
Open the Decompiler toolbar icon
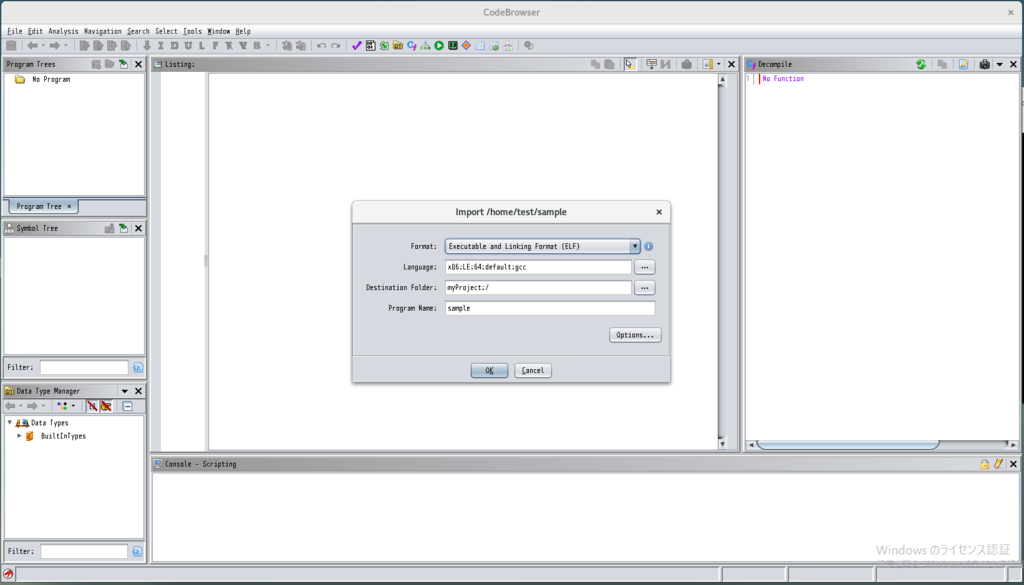coord(411,46)
